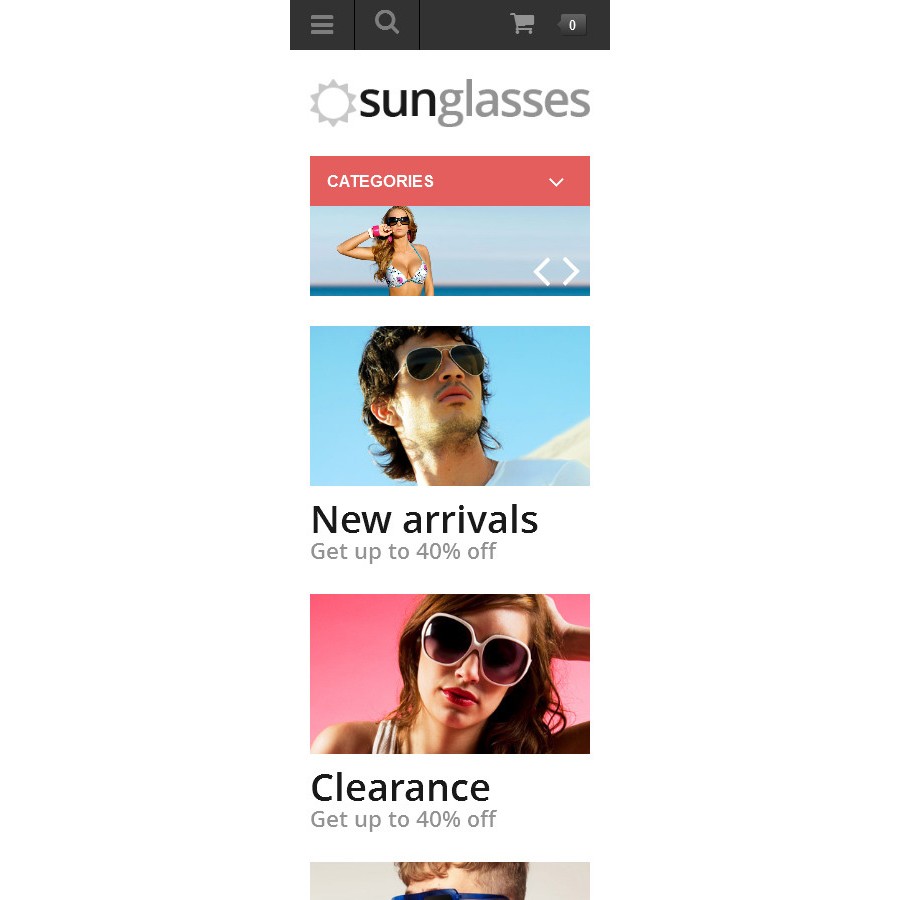Click the cart item count badge
The image size is (900, 900).
[572, 25]
